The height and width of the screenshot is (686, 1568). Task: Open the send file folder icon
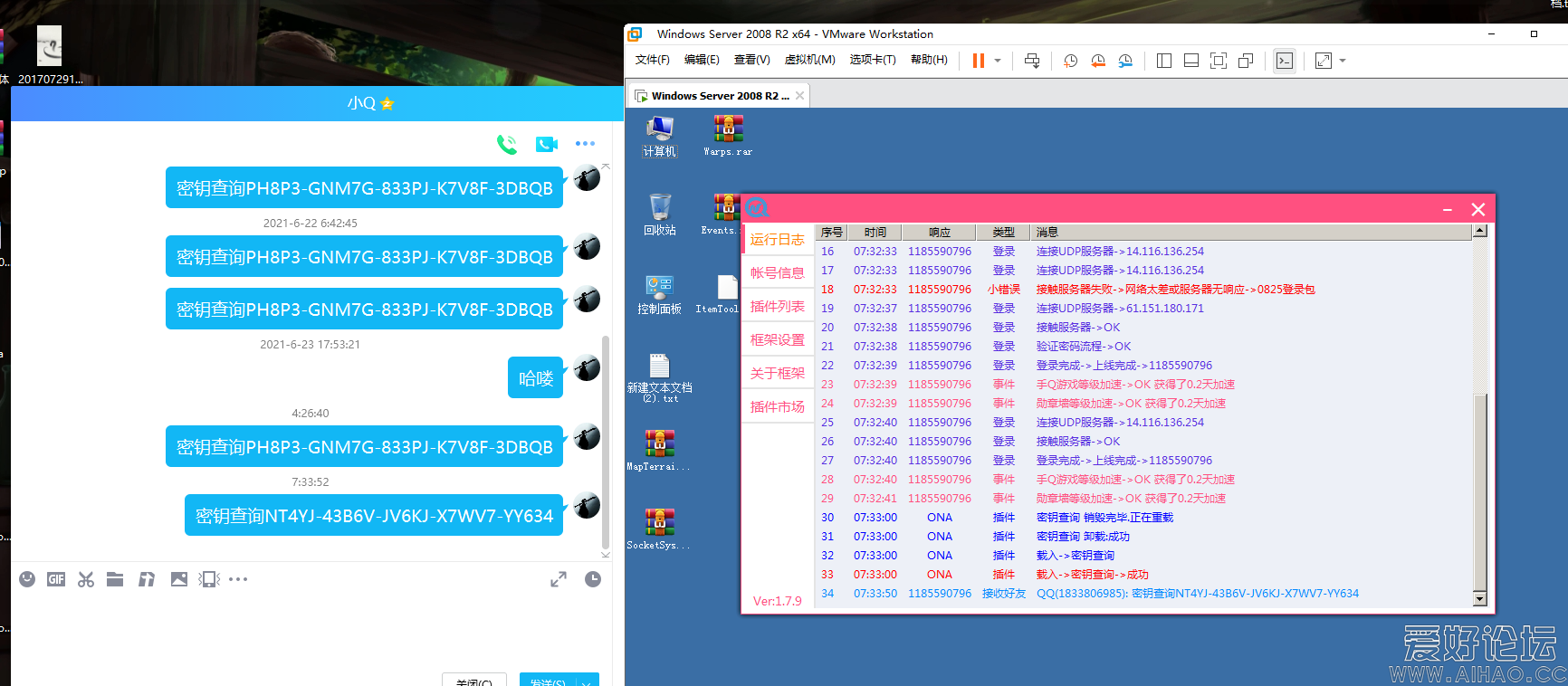(x=115, y=579)
